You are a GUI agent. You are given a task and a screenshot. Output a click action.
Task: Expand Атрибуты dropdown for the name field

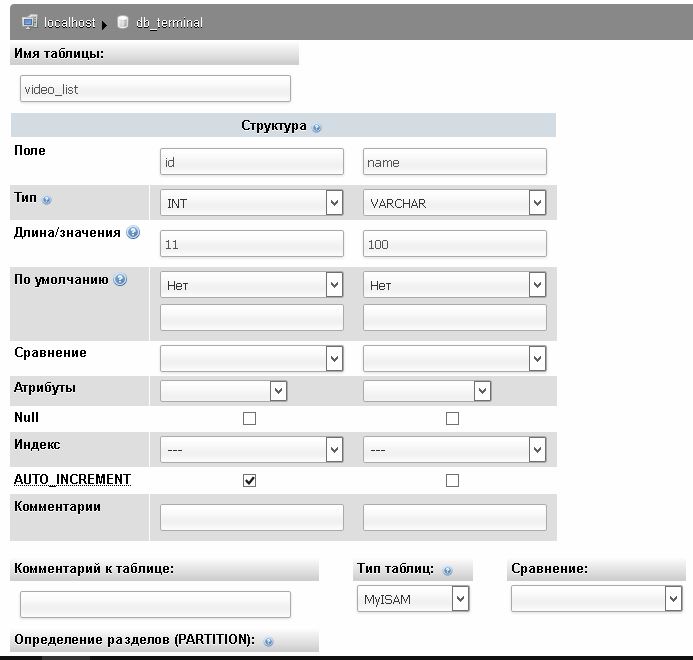coord(426,390)
